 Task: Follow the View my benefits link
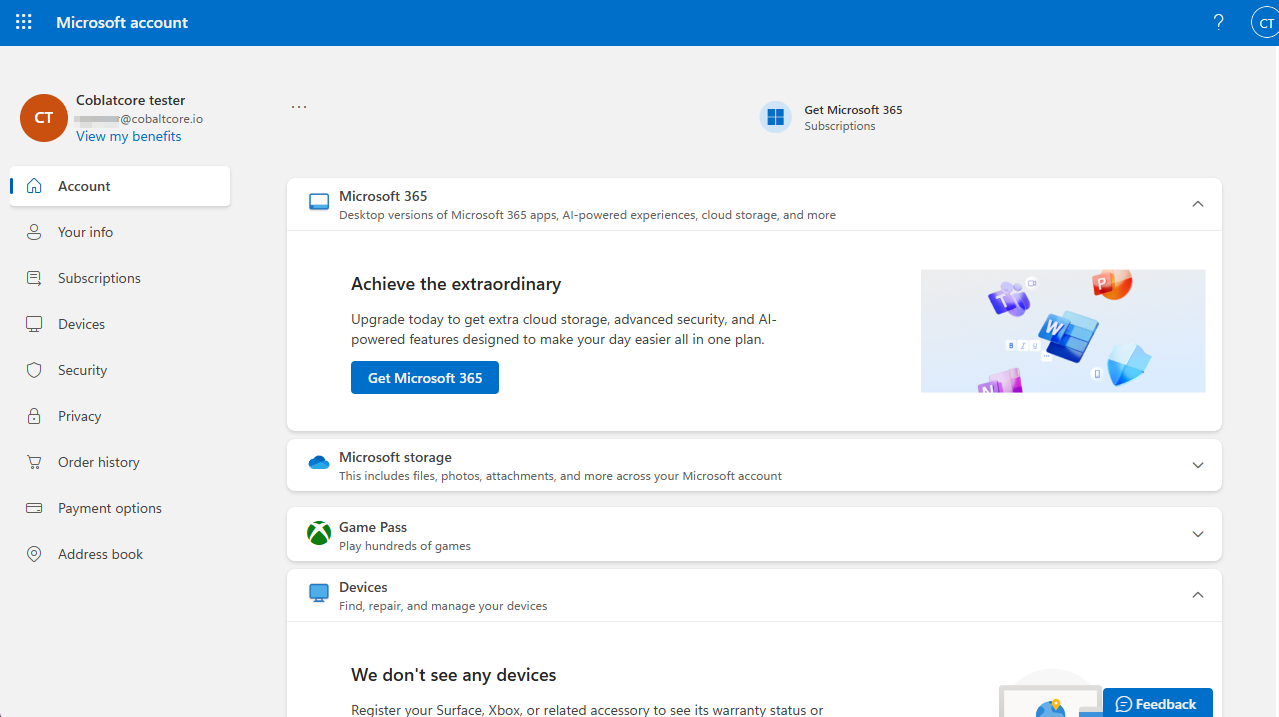click(x=128, y=136)
